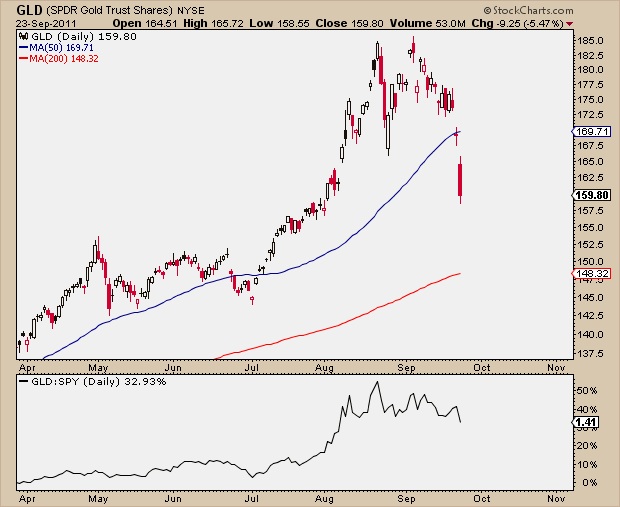Click the 20% label on the ratio axis
Viewport: 620px width, 507px height.
click(587, 446)
